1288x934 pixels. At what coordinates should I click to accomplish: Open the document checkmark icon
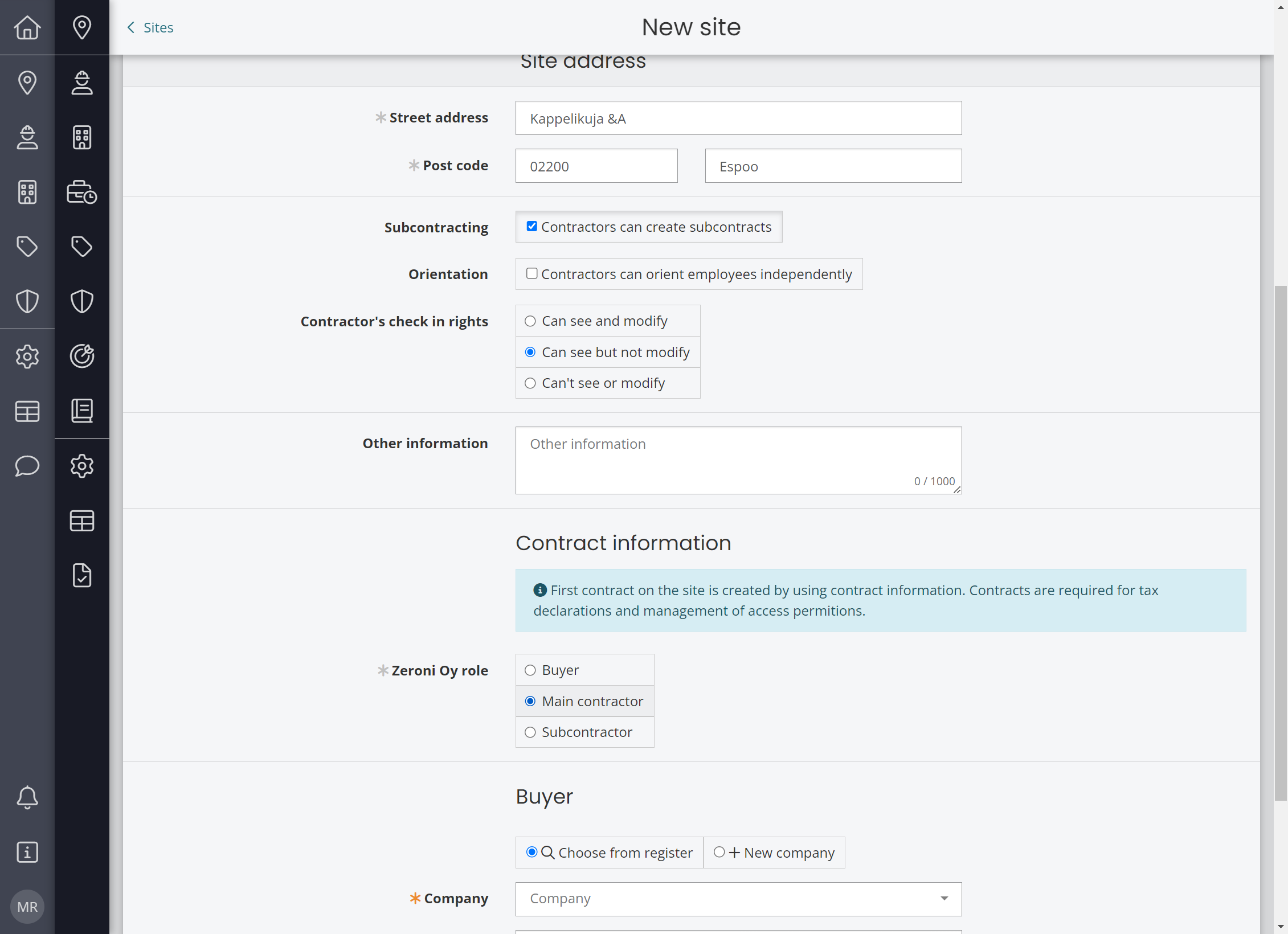tap(82, 575)
